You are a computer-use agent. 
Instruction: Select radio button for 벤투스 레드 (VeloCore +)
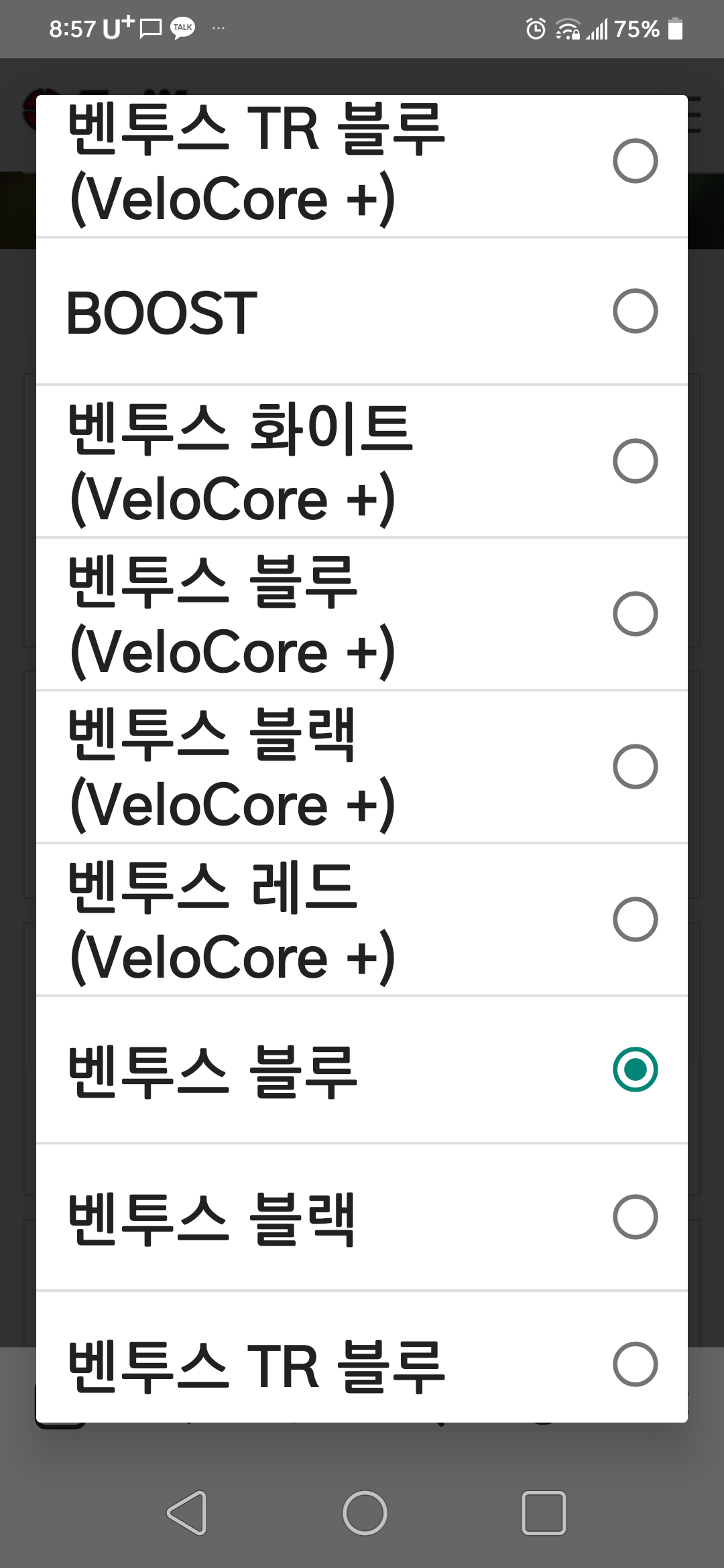pyautogui.click(x=635, y=919)
